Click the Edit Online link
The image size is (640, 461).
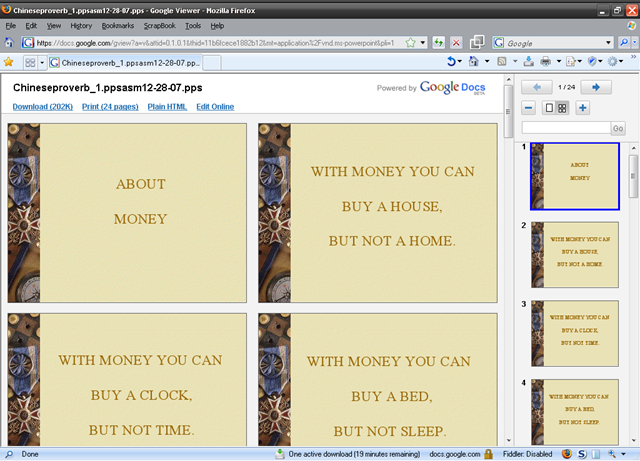click(215, 107)
